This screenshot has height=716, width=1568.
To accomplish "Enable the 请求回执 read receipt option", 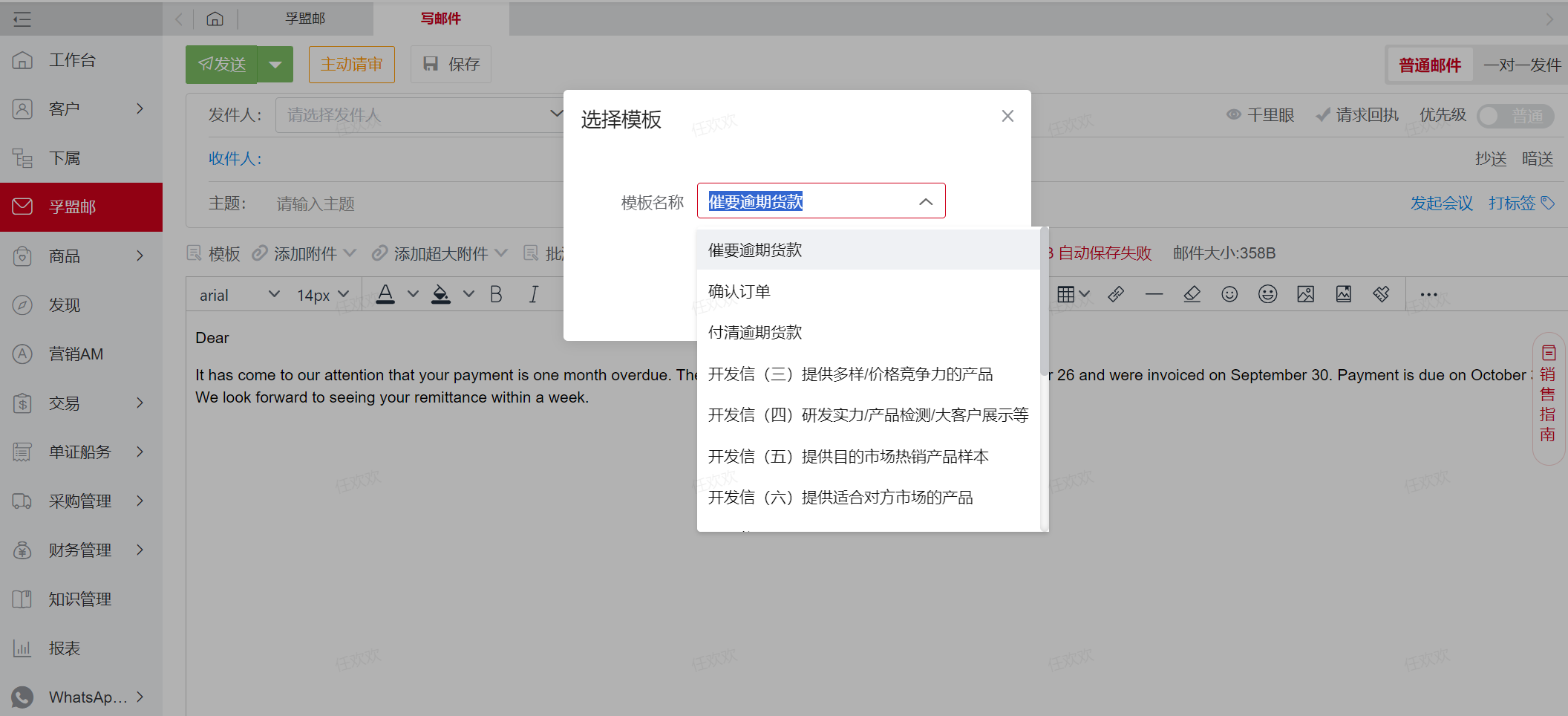I will pyautogui.click(x=1357, y=115).
